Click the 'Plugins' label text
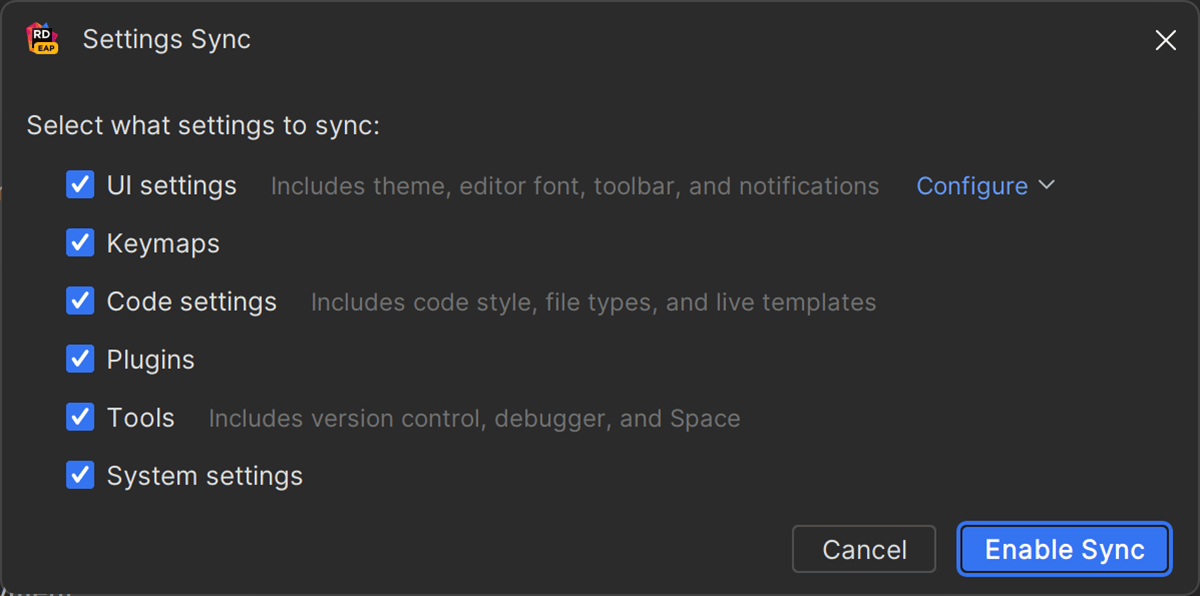 [x=150, y=360]
